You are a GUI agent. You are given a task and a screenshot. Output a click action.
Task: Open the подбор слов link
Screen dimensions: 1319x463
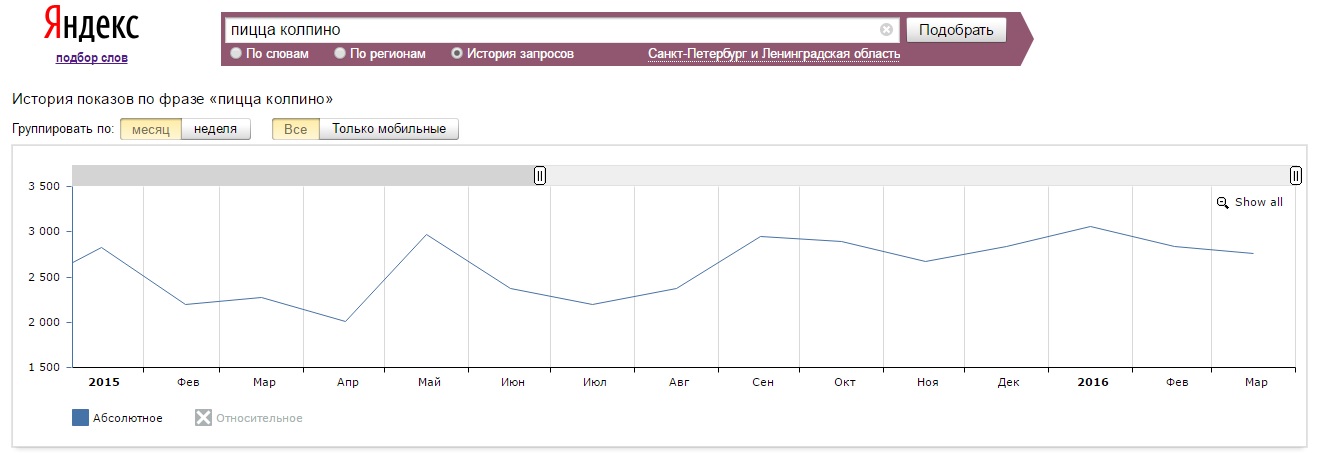92,58
